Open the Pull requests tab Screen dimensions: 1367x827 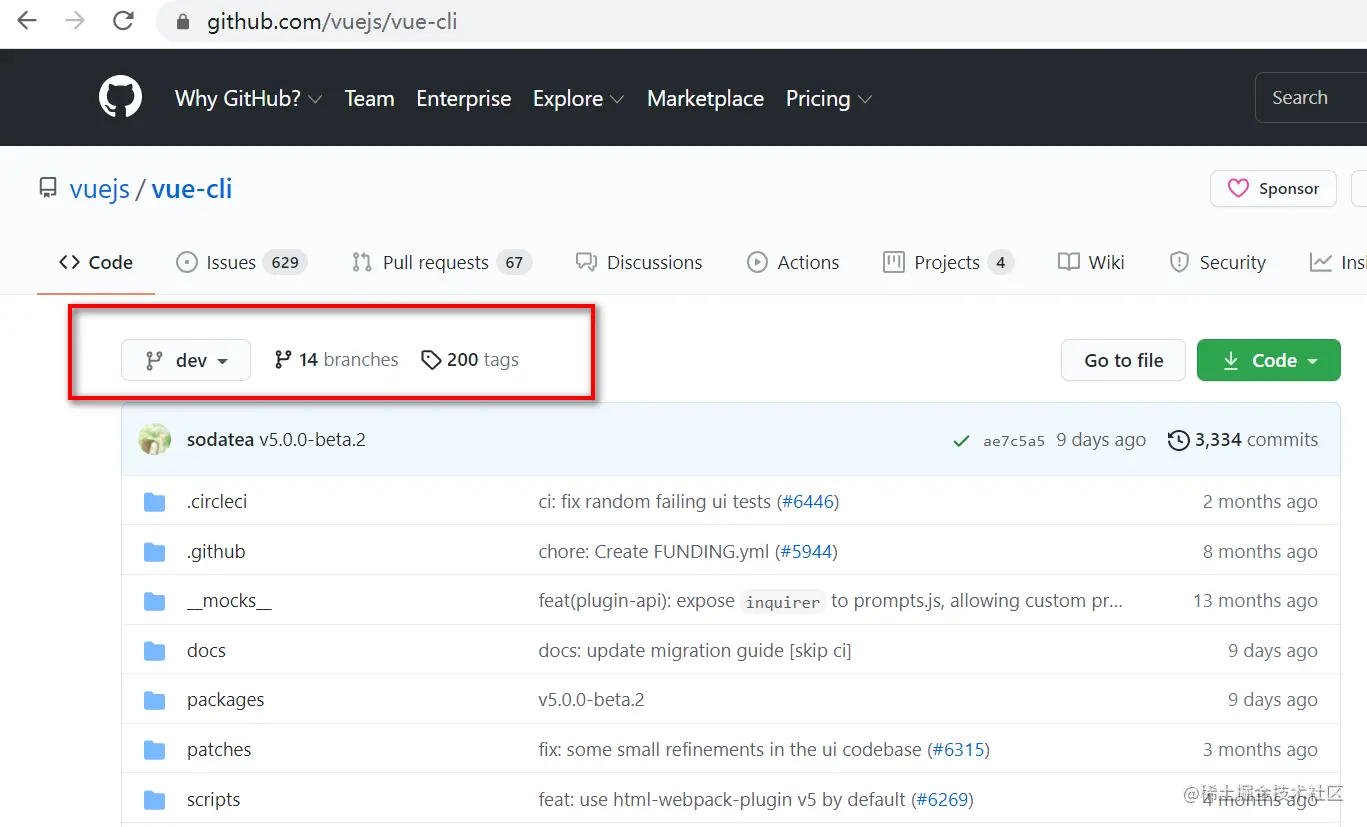pos(441,262)
